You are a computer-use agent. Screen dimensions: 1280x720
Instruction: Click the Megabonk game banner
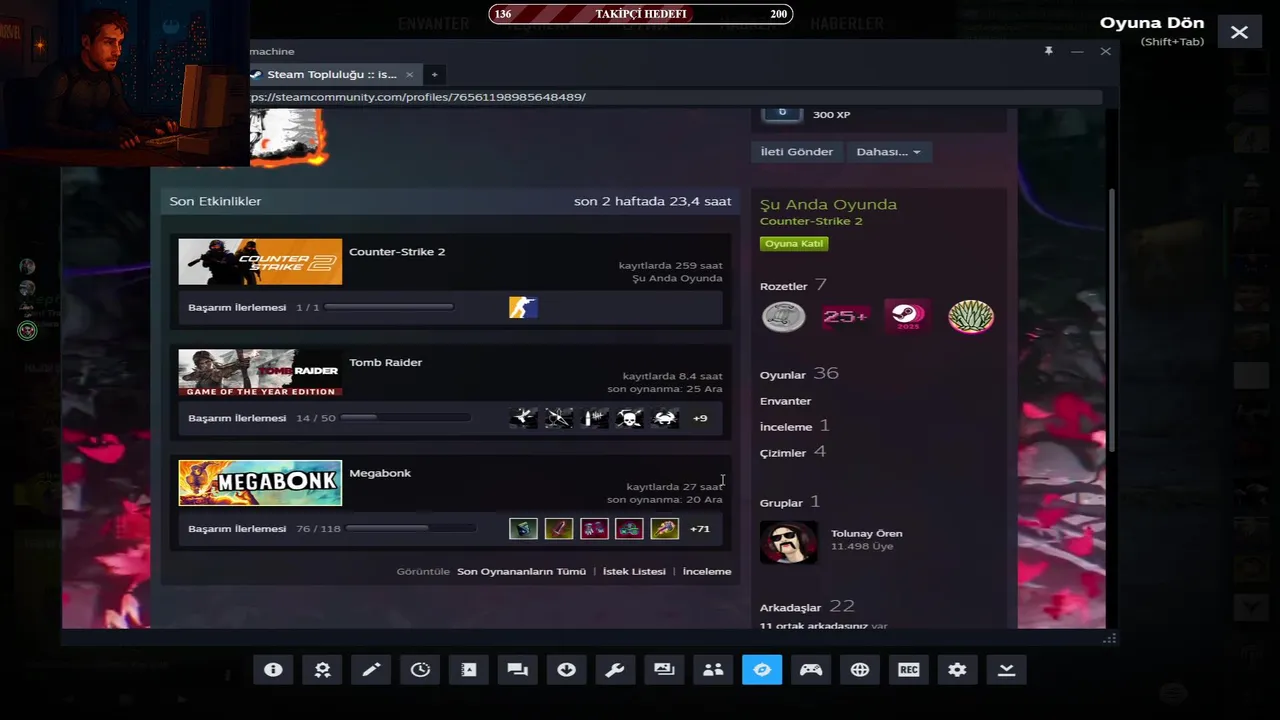(260, 483)
